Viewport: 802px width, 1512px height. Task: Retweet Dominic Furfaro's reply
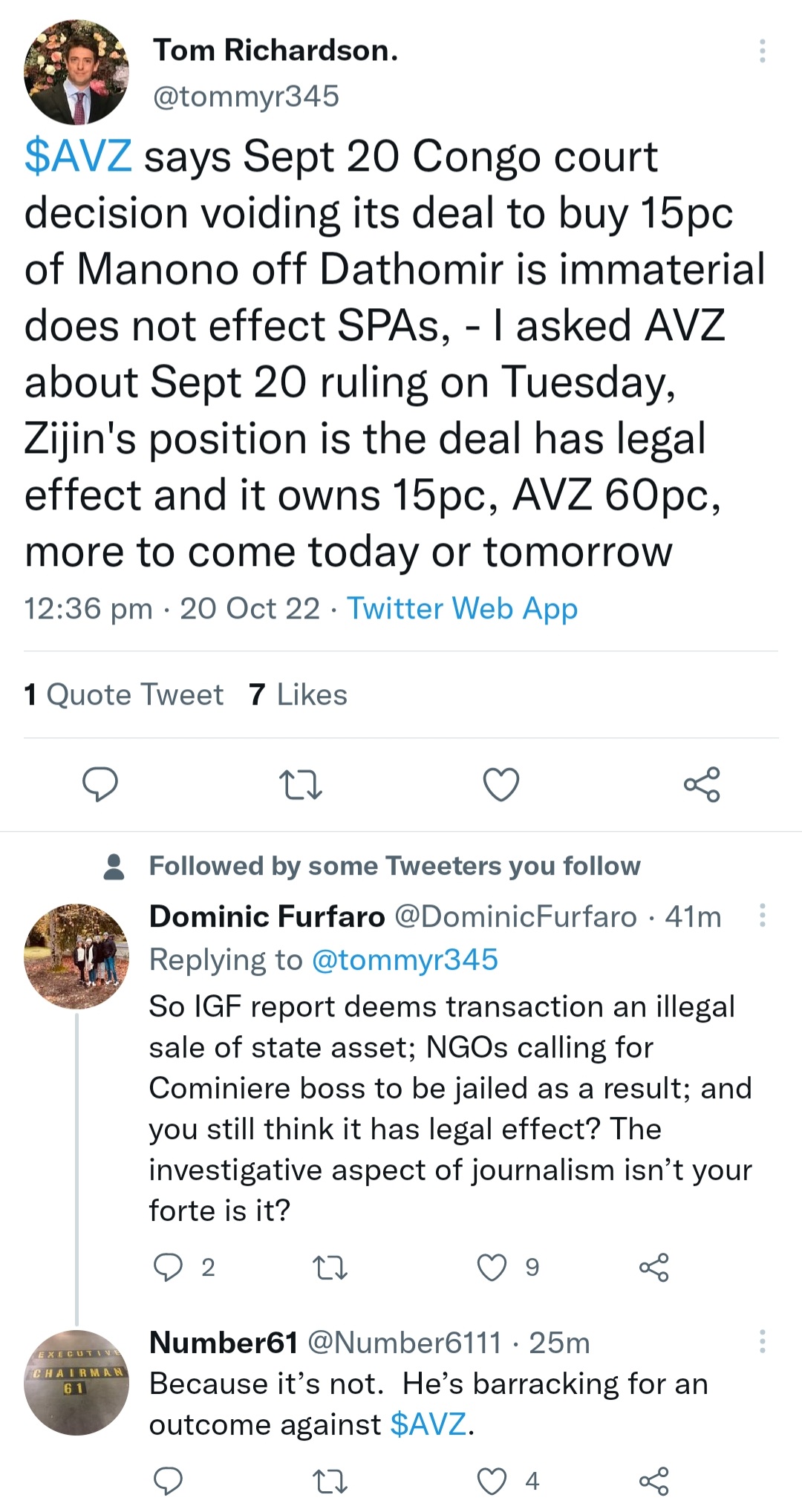[x=330, y=1267]
